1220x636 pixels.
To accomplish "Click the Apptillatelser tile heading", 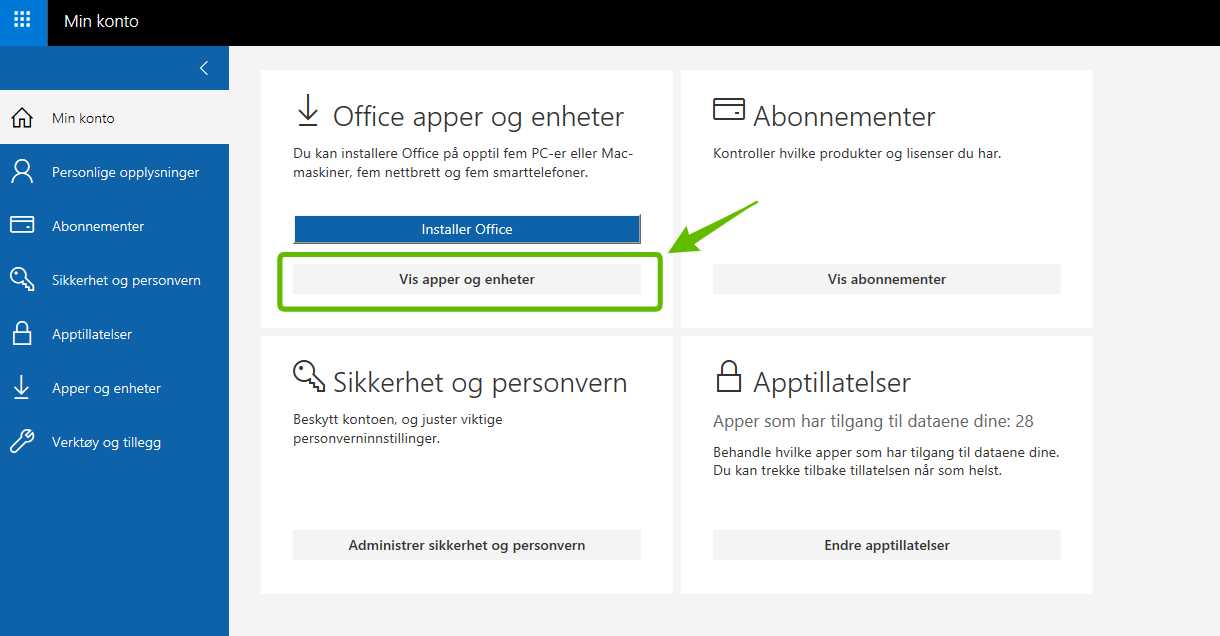I will point(832,383).
